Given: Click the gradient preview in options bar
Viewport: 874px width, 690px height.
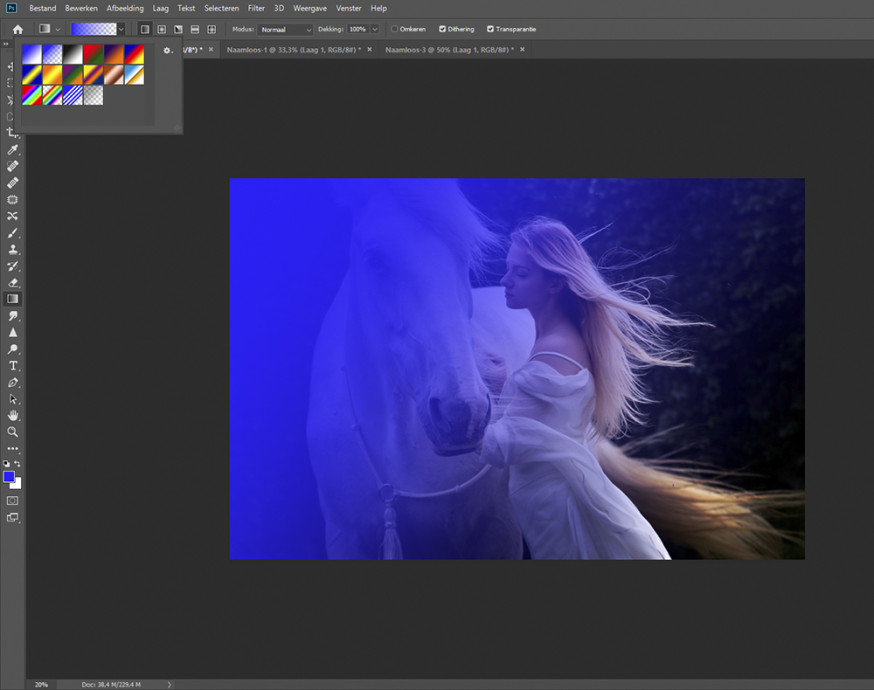Looking at the screenshot, I should pyautogui.click(x=94, y=29).
